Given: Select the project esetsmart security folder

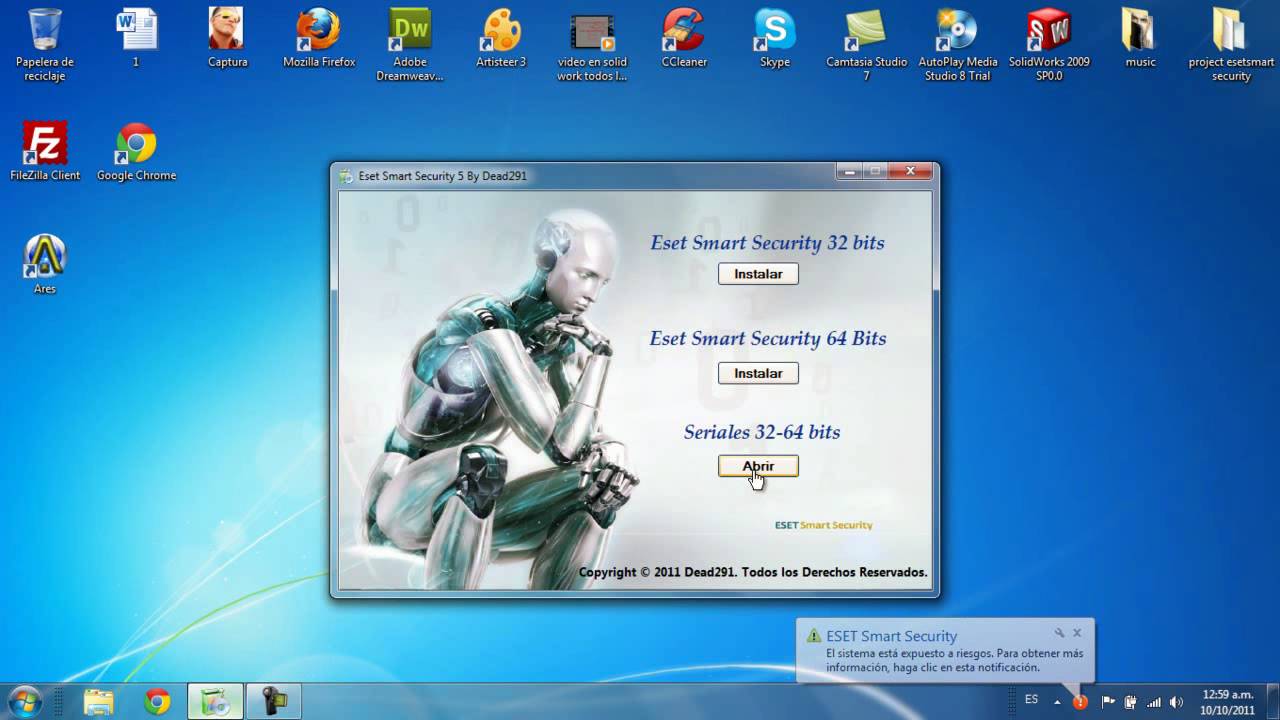Looking at the screenshot, I should [1231, 45].
